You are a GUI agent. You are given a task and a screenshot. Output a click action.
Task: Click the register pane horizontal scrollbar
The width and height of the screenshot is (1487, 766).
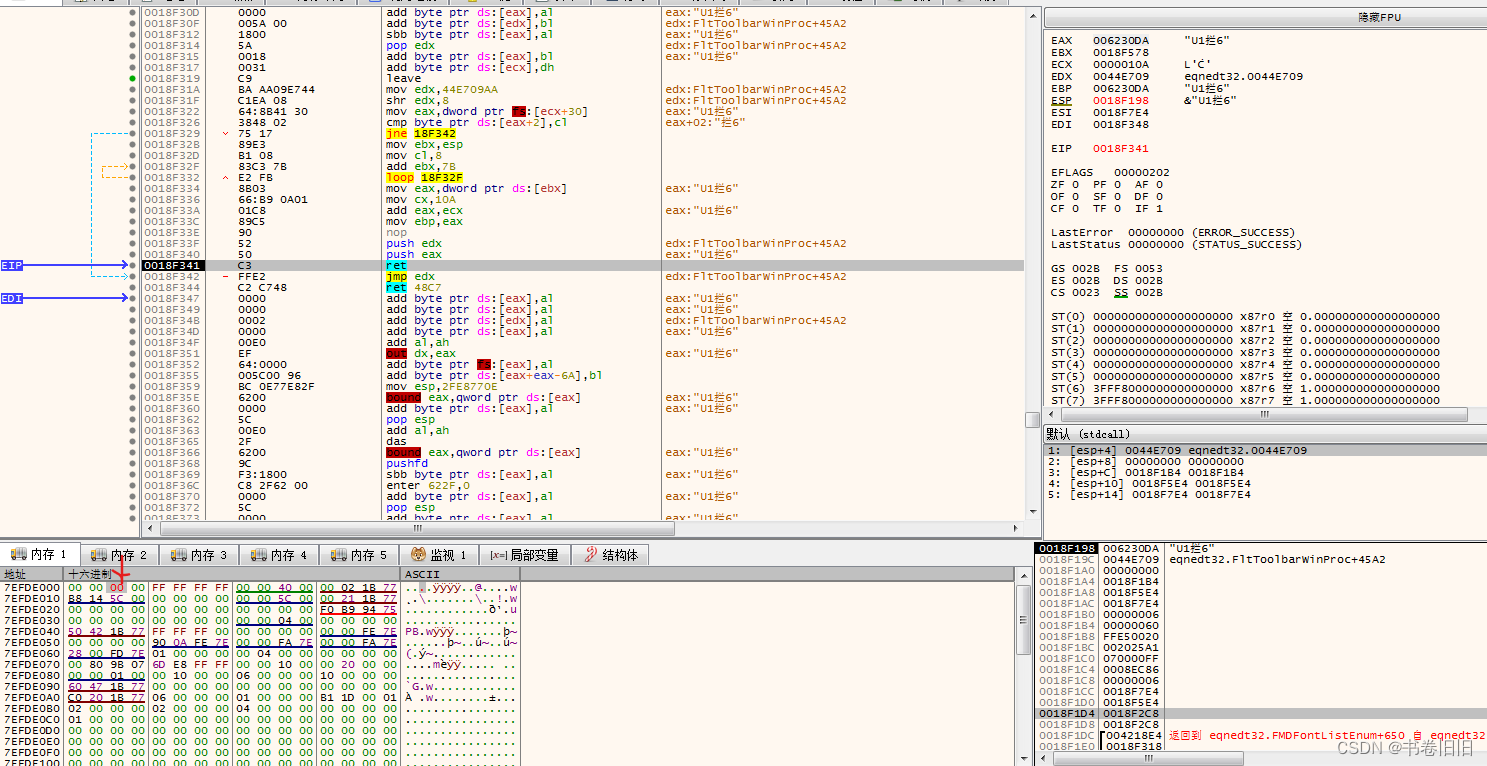click(x=1263, y=414)
